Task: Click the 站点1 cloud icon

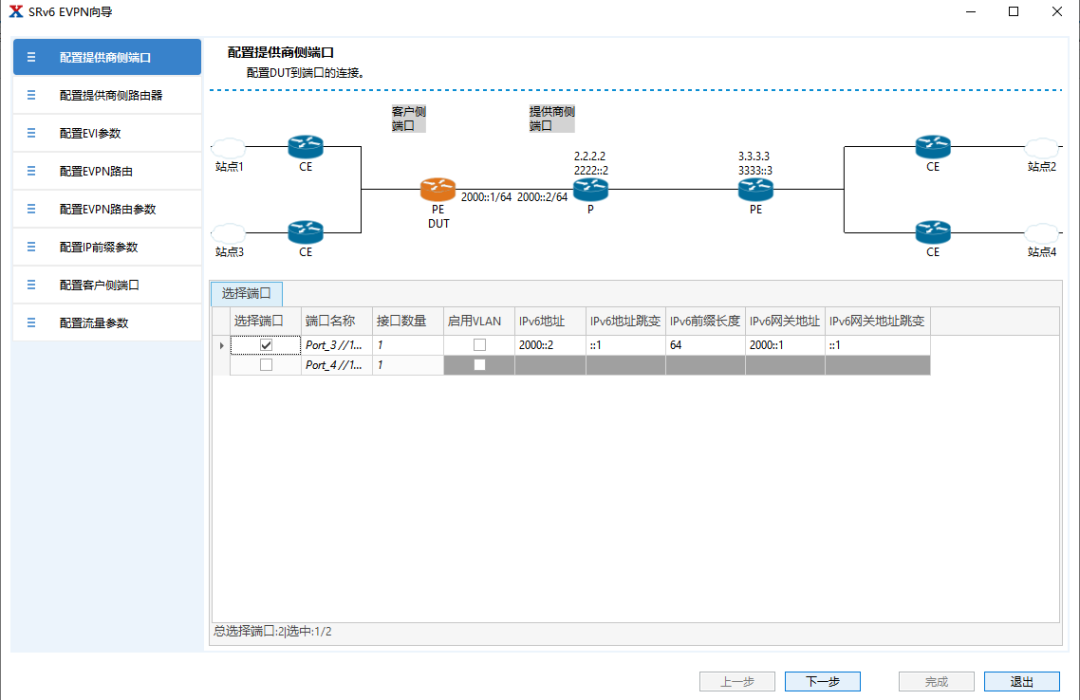Action: coord(229,147)
